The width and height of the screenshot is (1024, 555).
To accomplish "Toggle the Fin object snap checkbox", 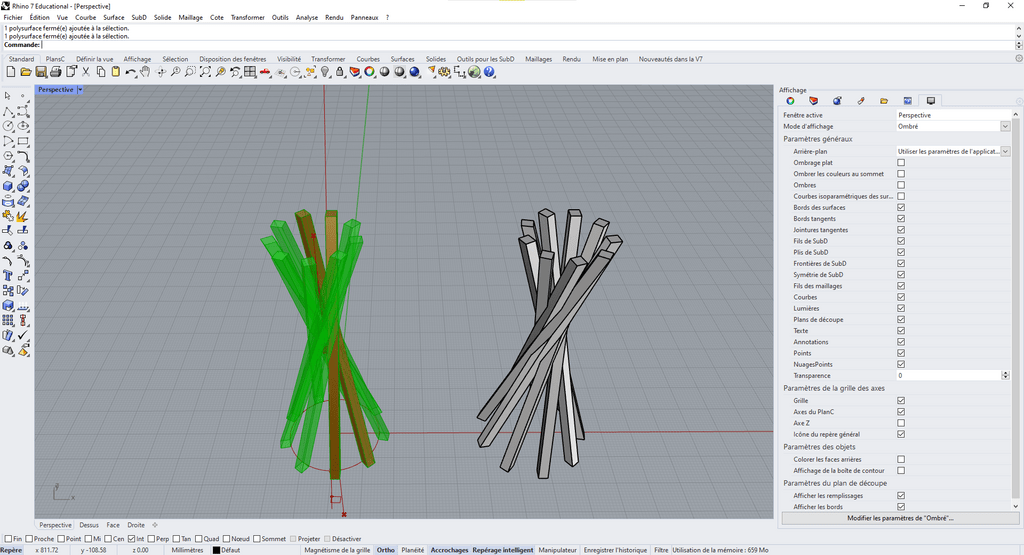I will tap(8, 539).
